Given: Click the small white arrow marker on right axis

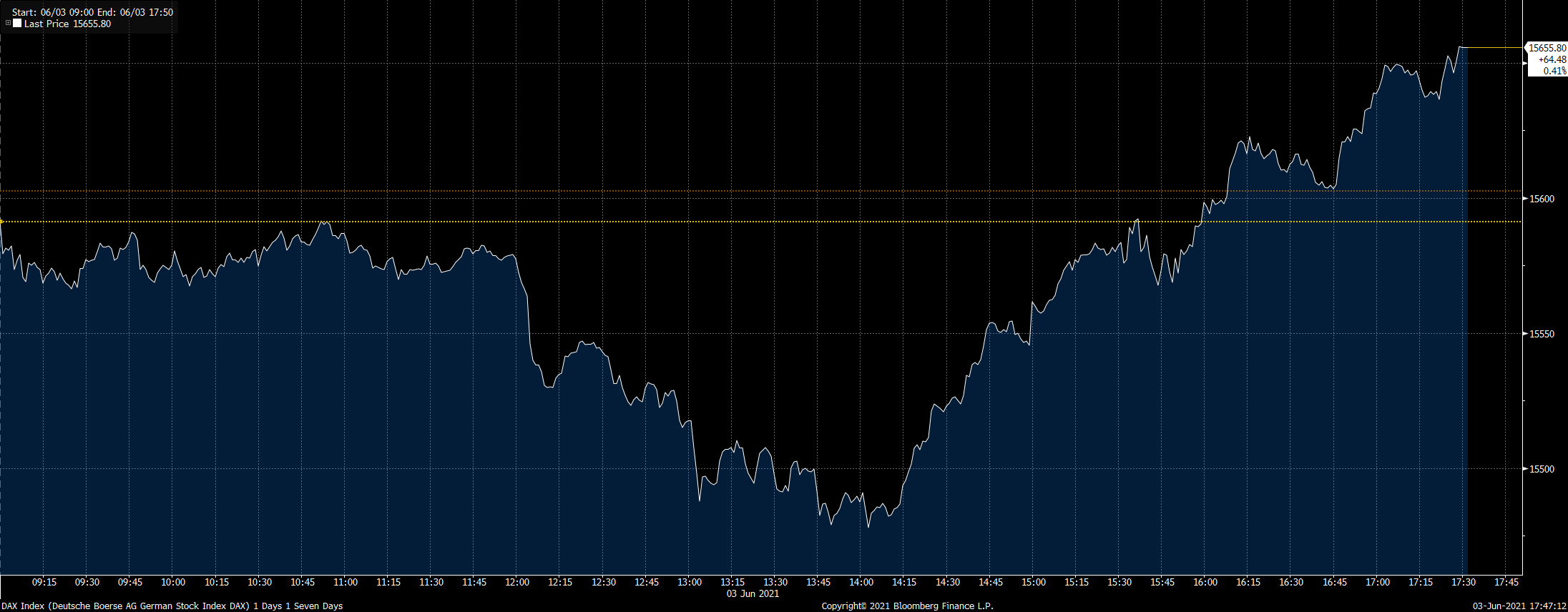Looking at the screenshot, I should click(1525, 64).
